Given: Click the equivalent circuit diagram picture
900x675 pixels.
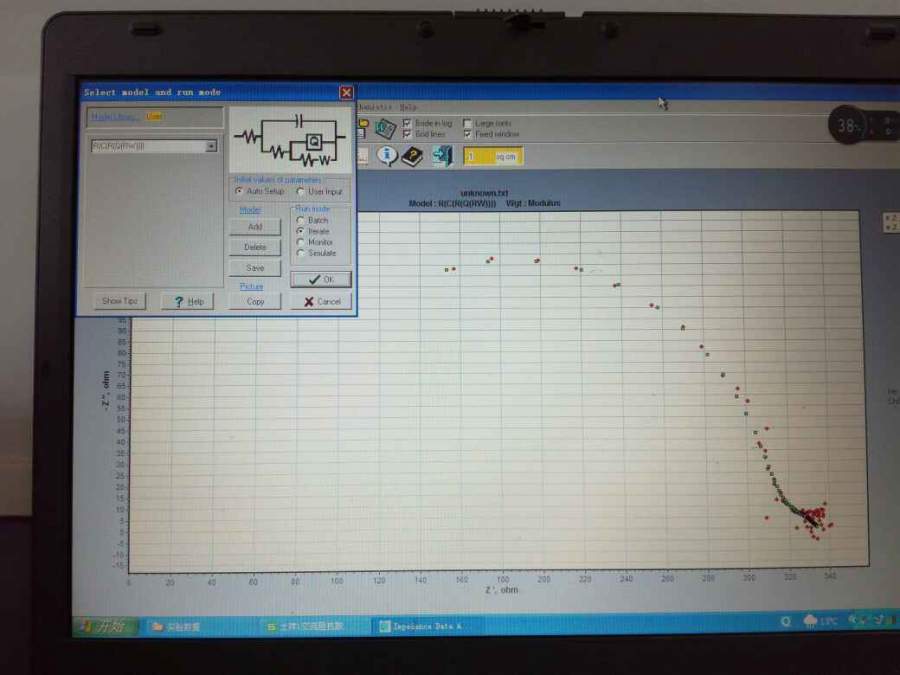Looking at the screenshot, I should (290, 139).
